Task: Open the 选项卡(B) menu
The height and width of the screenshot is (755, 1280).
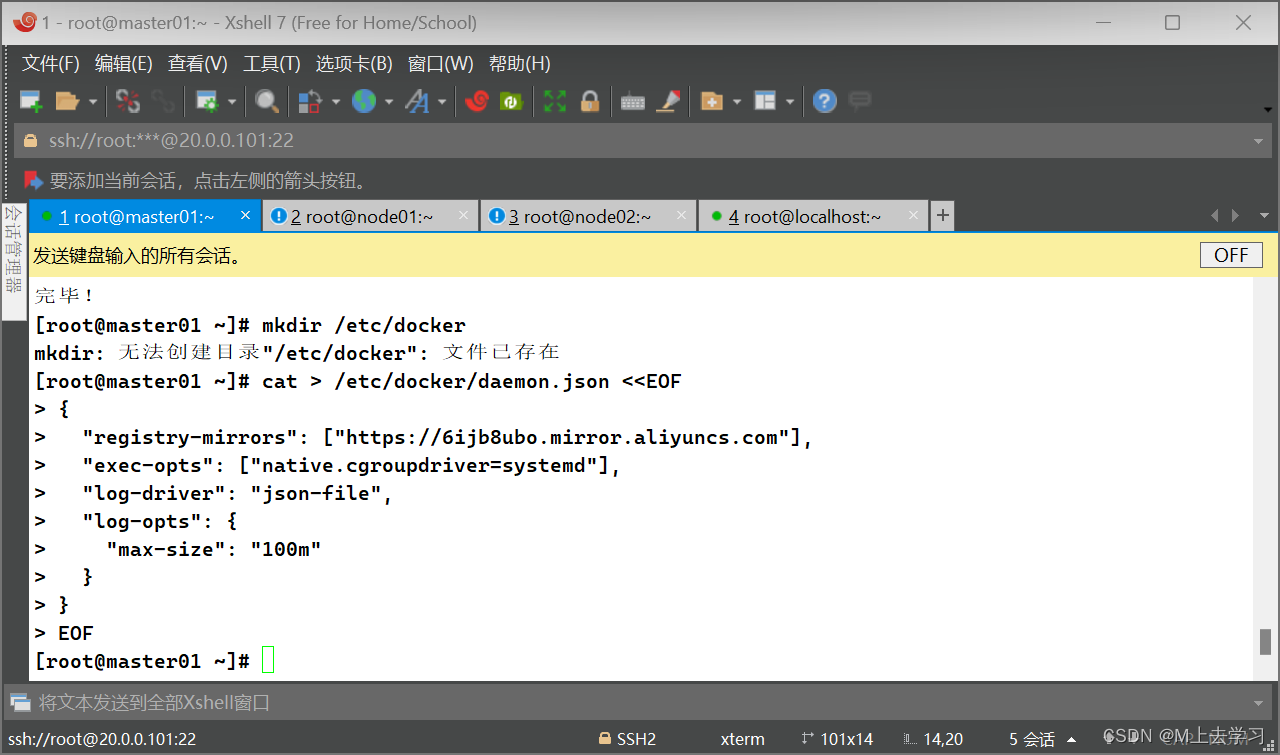Action: pyautogui.click(x=354, y=64)
